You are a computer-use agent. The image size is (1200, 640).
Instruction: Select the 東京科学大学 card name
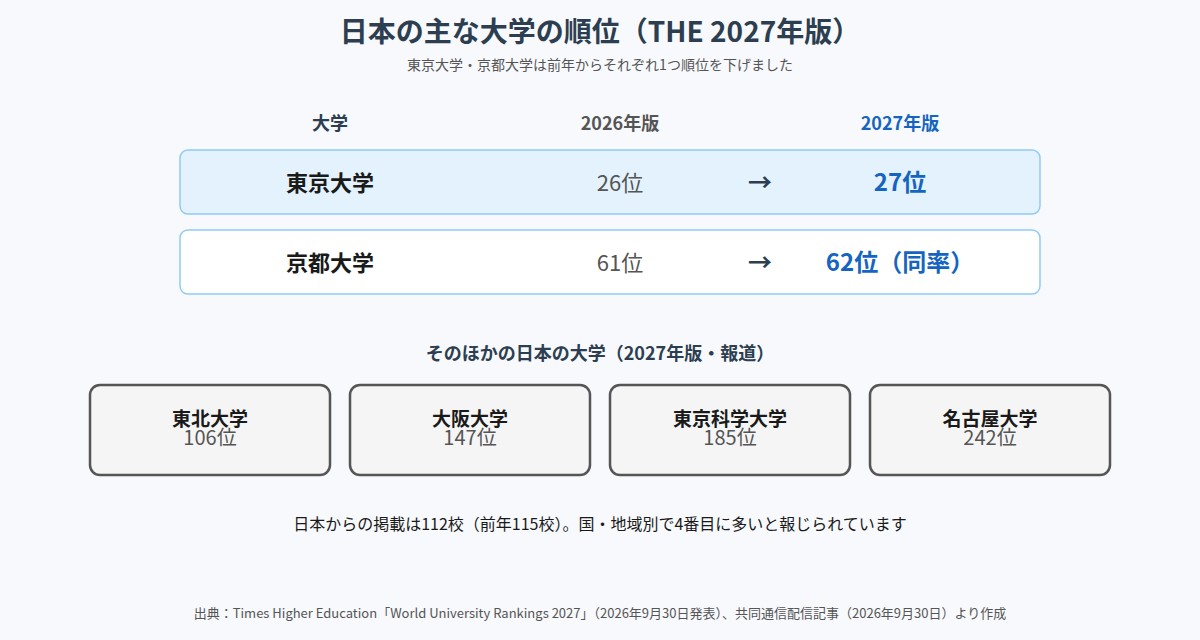pyautogui.click(x=730, y=419)
